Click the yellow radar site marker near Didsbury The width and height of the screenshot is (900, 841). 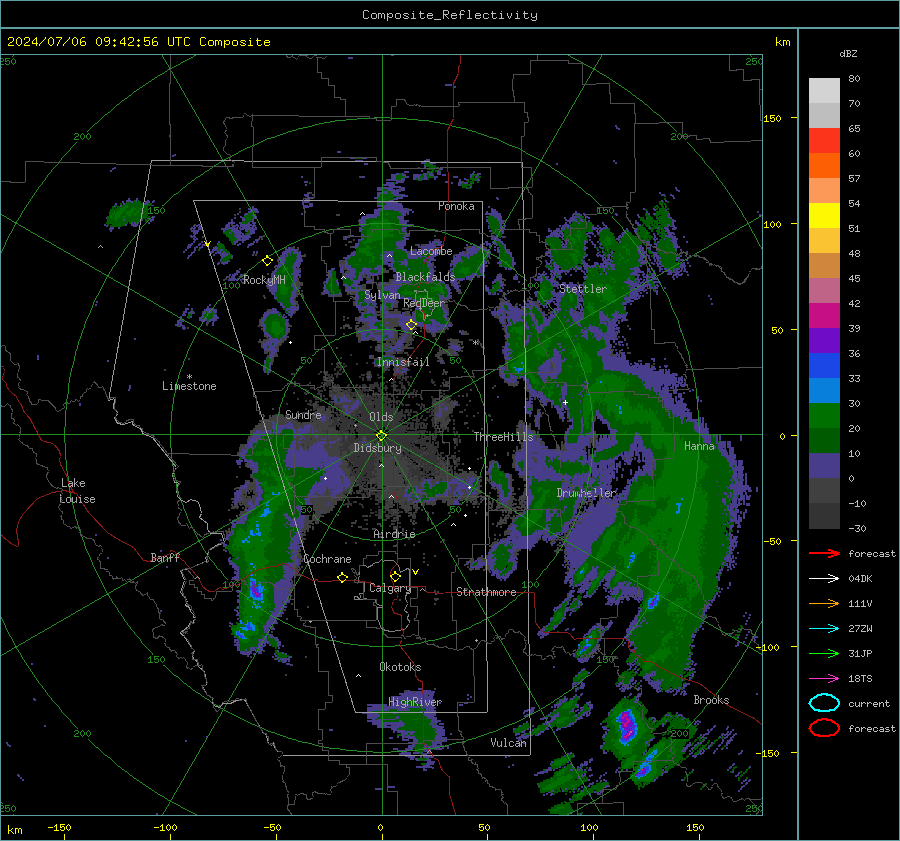382,435
